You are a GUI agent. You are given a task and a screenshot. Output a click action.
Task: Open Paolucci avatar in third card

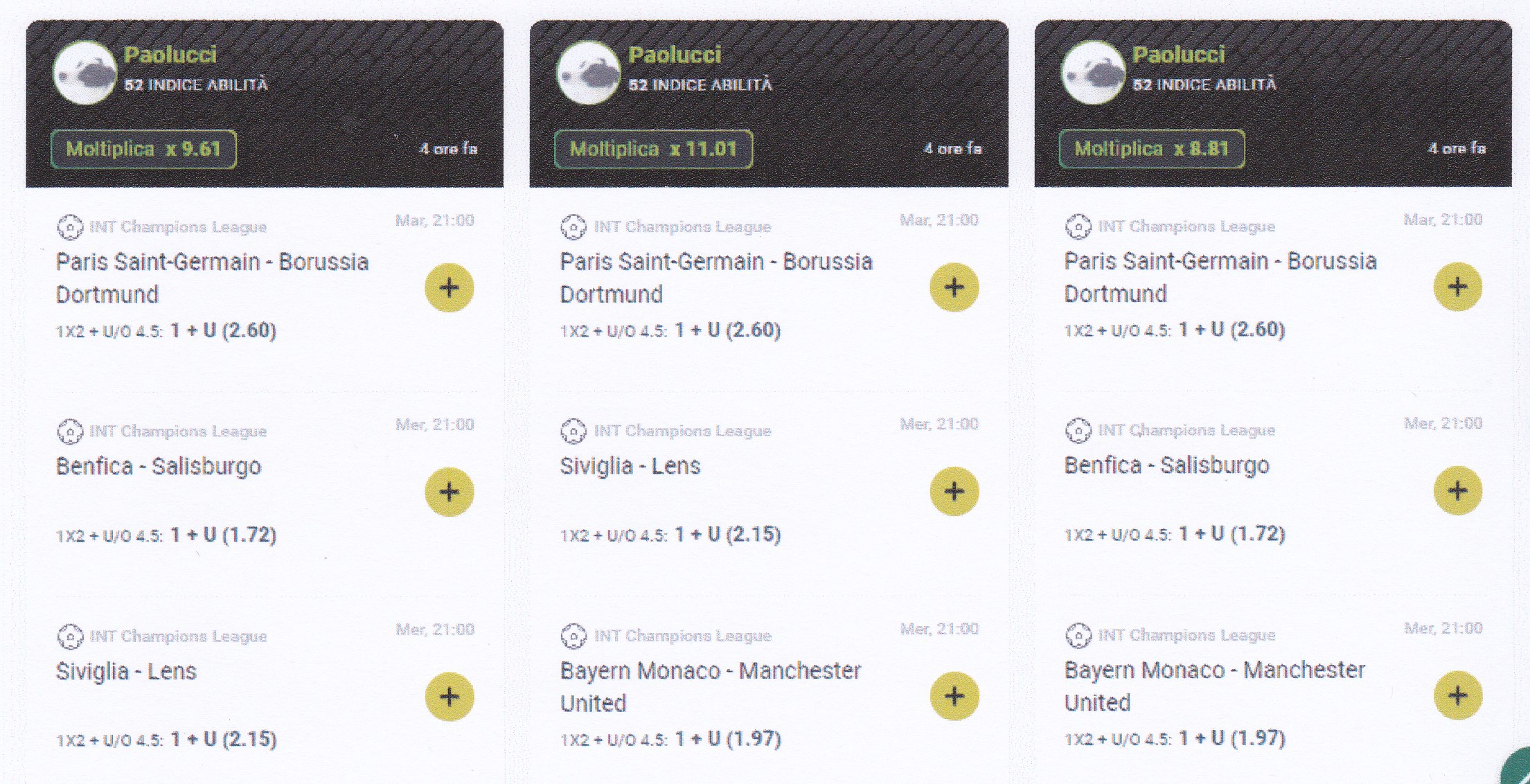pos(1094,72)
